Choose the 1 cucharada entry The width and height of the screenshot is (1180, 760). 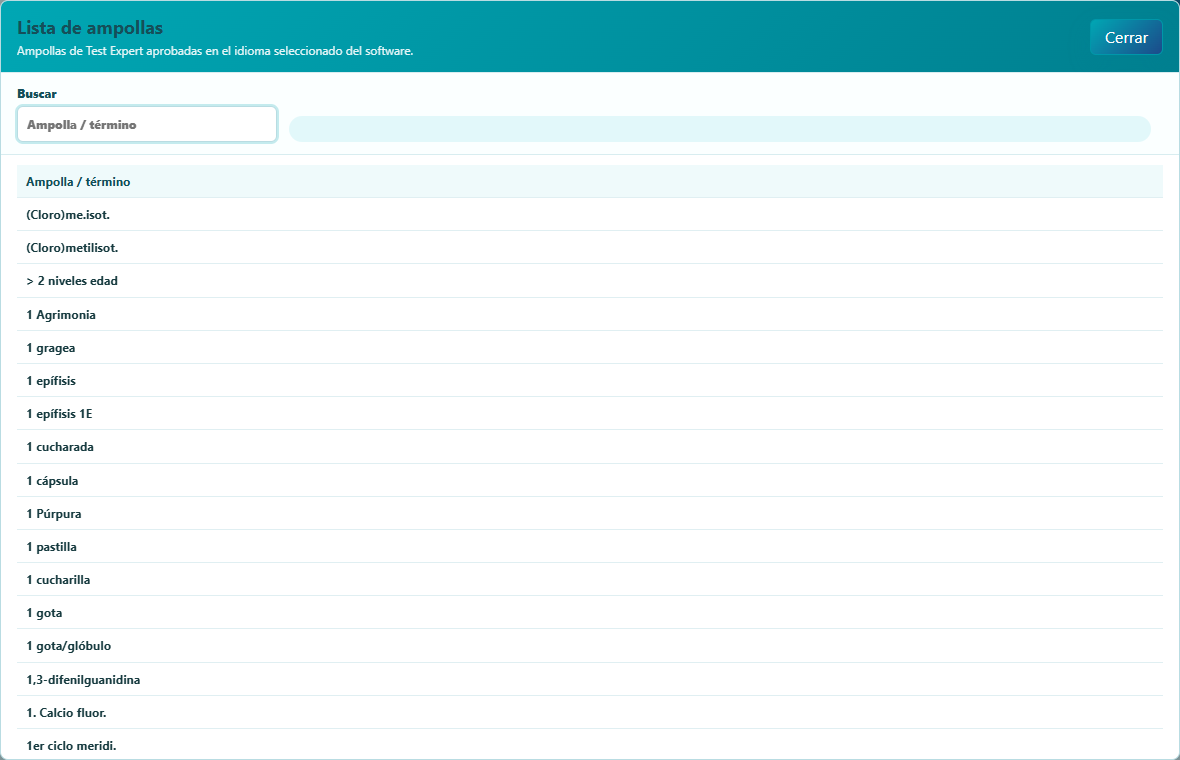(x=589, y=447)
